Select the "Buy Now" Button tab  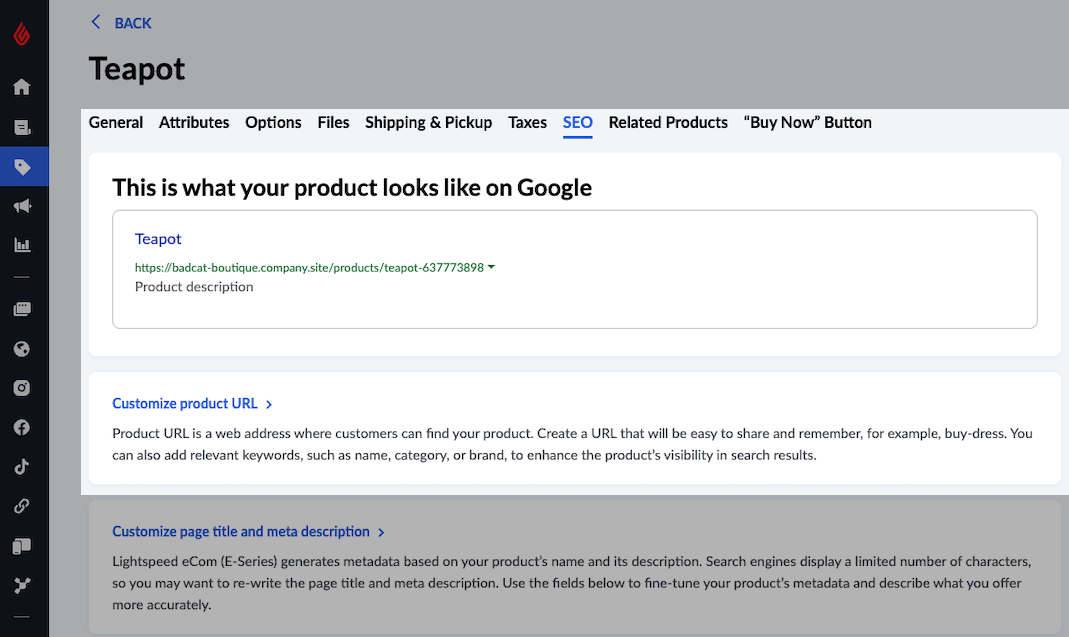807,122
